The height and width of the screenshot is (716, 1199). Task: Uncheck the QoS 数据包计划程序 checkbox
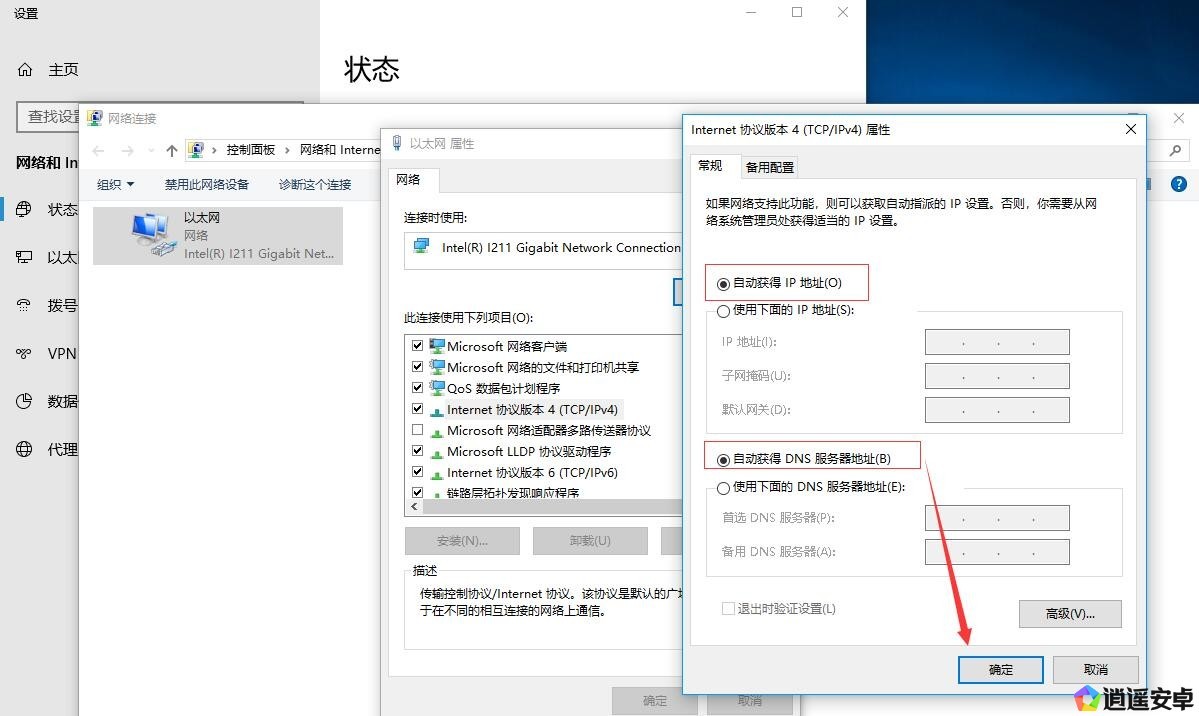pos(417,388)
